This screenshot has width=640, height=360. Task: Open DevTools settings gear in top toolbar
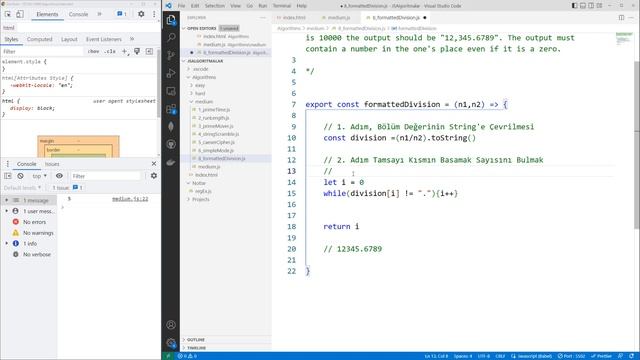coord(141,14)
